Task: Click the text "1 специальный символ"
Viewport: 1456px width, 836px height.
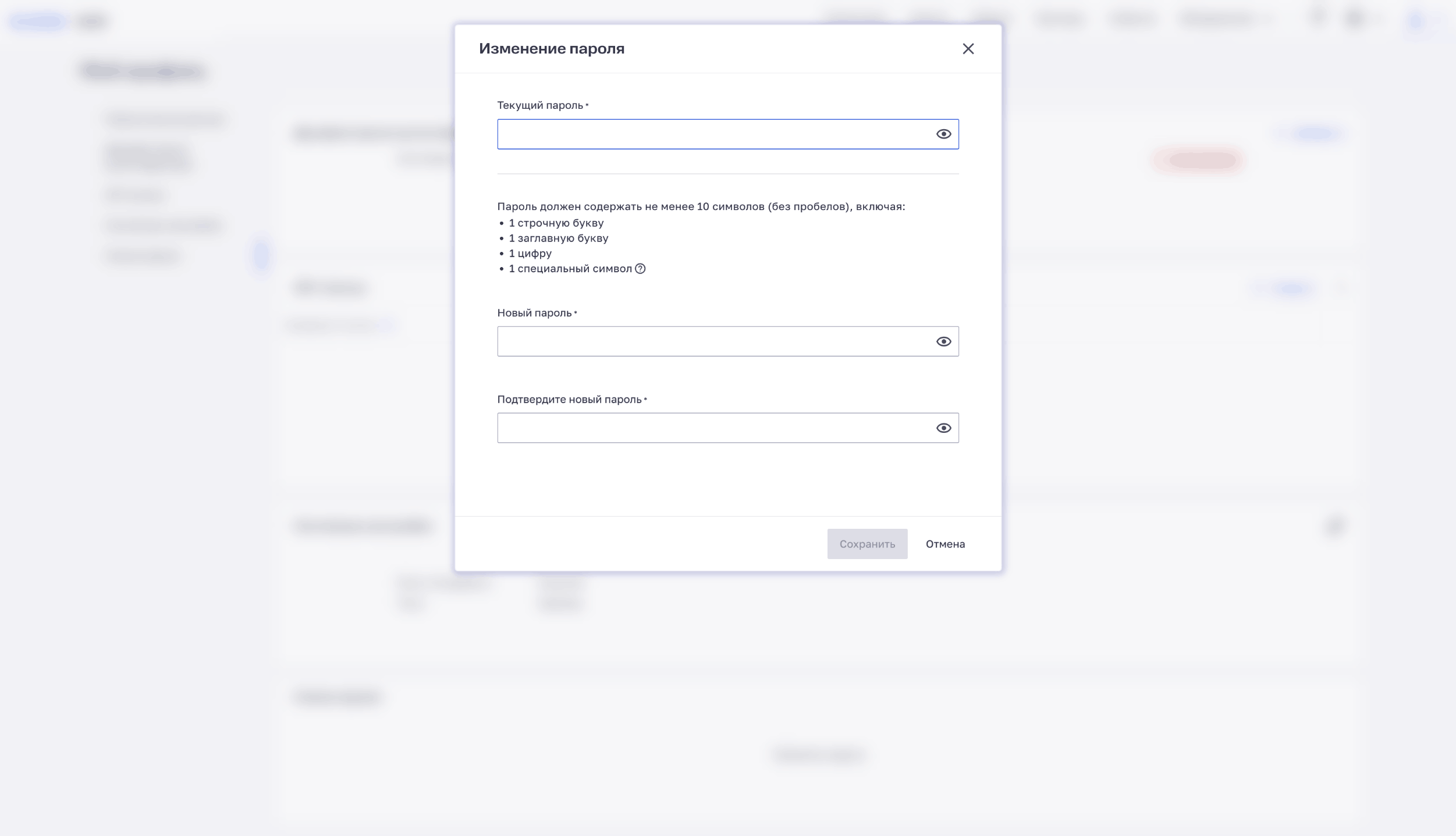Action: point(570,269)
